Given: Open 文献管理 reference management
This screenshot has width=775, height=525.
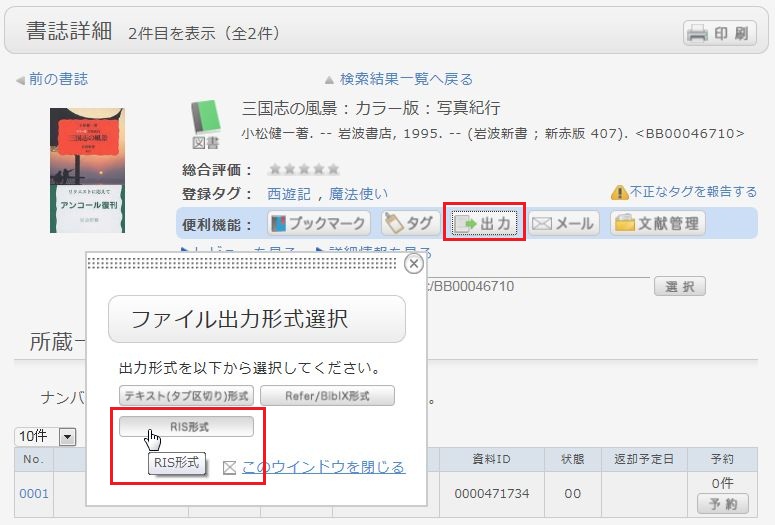Looking at the screenshot, I should [658, 223].
